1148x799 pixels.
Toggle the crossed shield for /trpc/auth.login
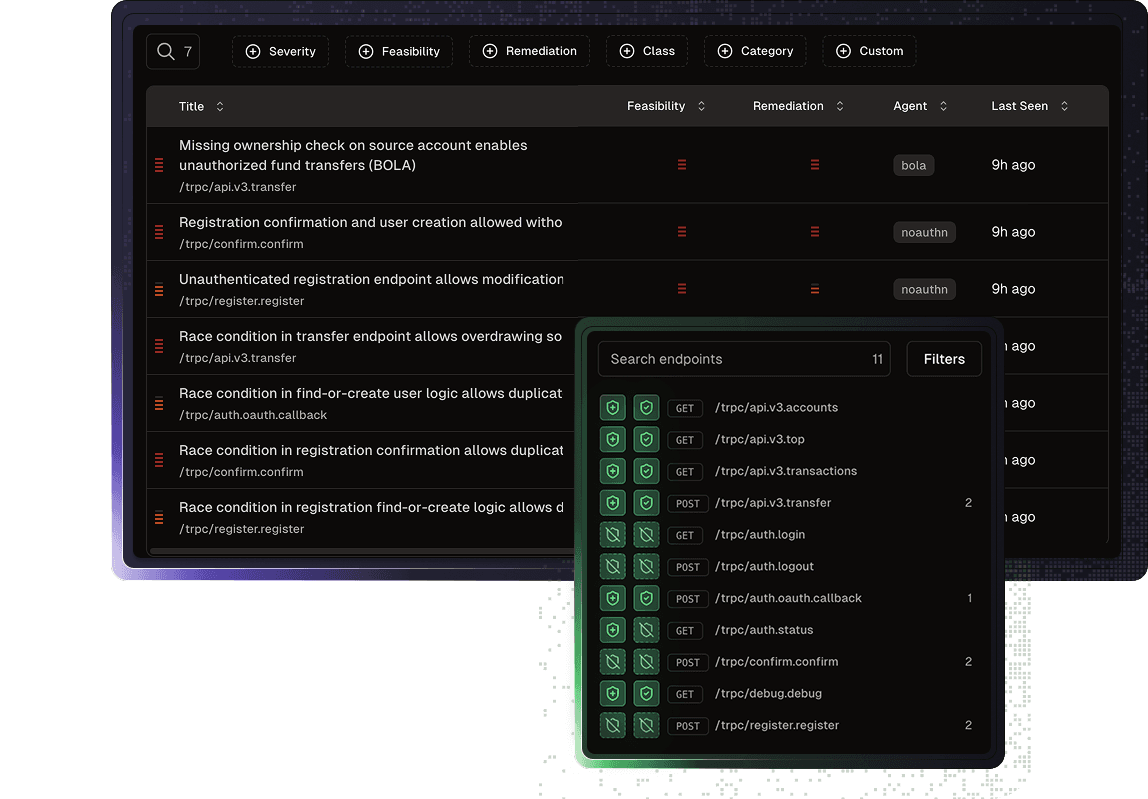(x=612, y=535)
